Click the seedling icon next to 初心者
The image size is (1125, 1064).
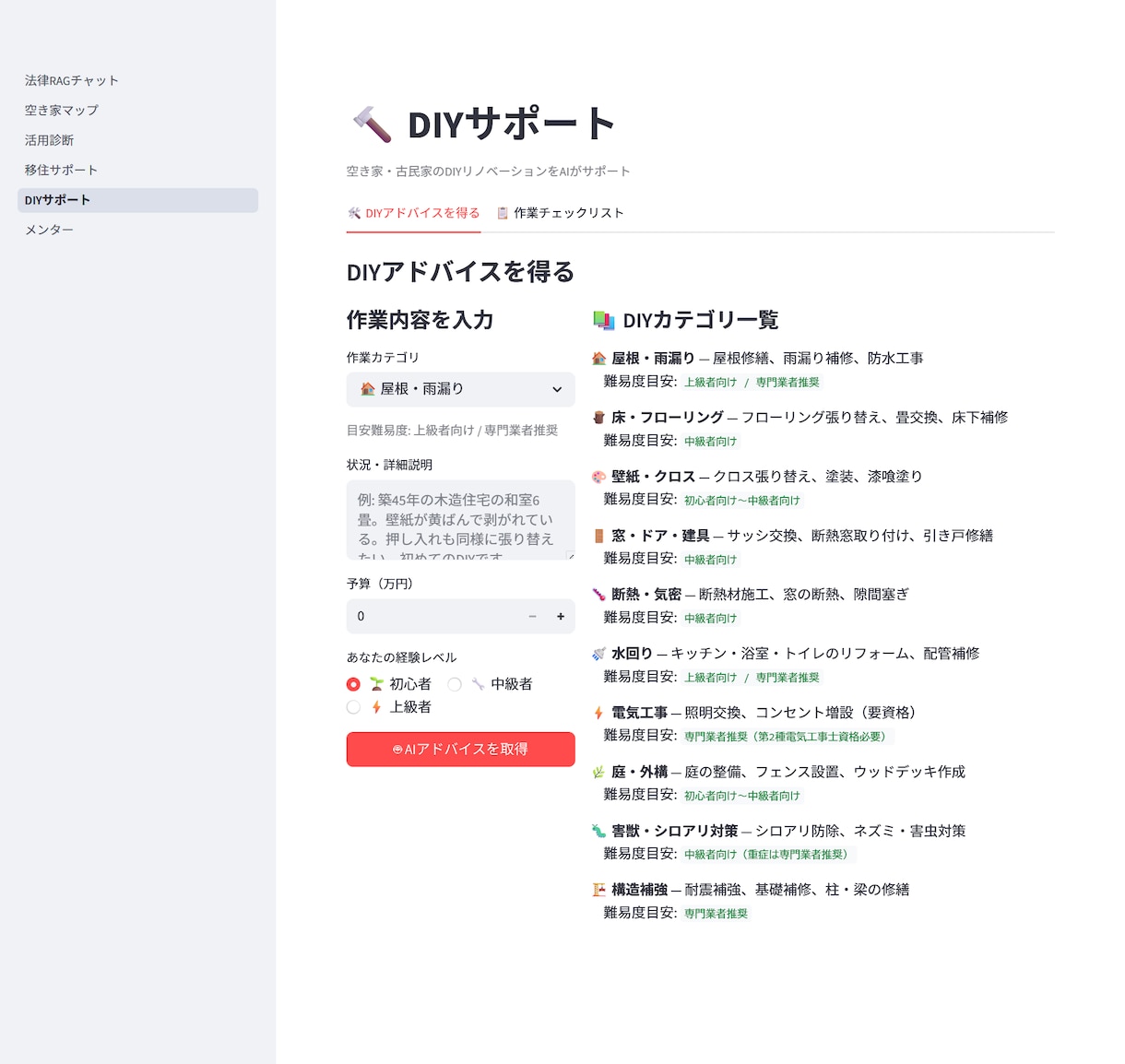377,684
